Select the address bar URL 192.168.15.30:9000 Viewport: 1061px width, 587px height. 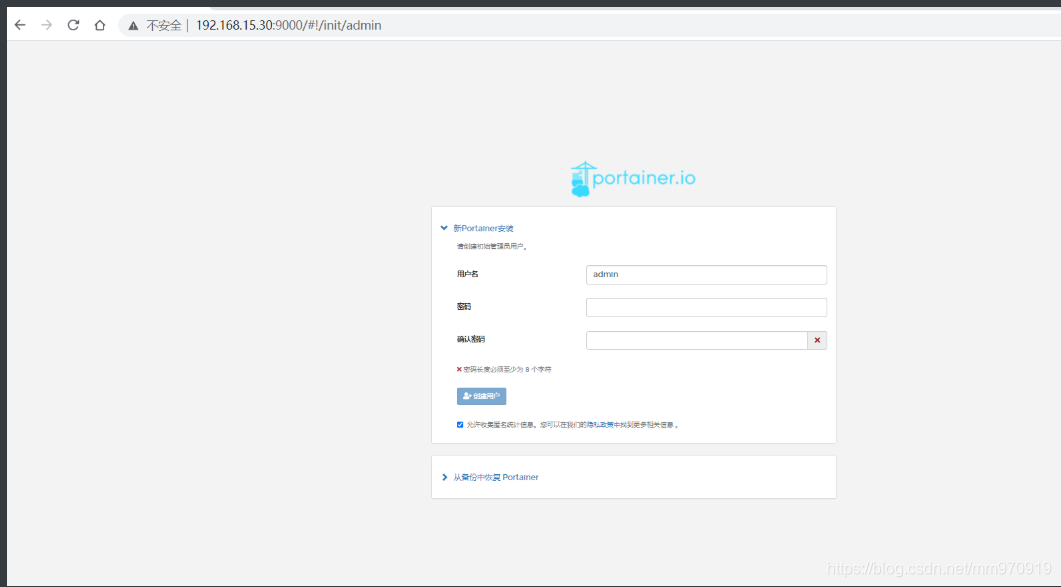pos(288,26)
